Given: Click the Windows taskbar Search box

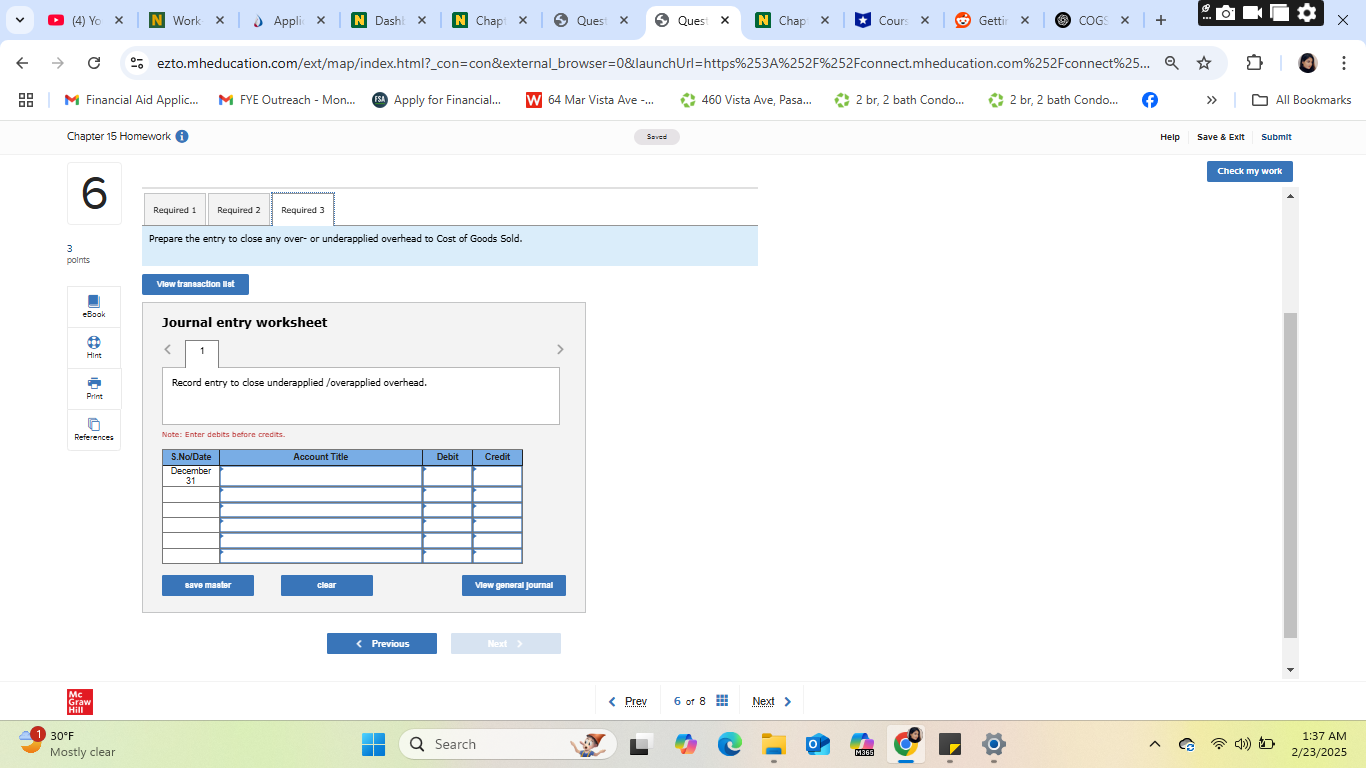Looking at the screenshot, I should click(x=508, y=744).
